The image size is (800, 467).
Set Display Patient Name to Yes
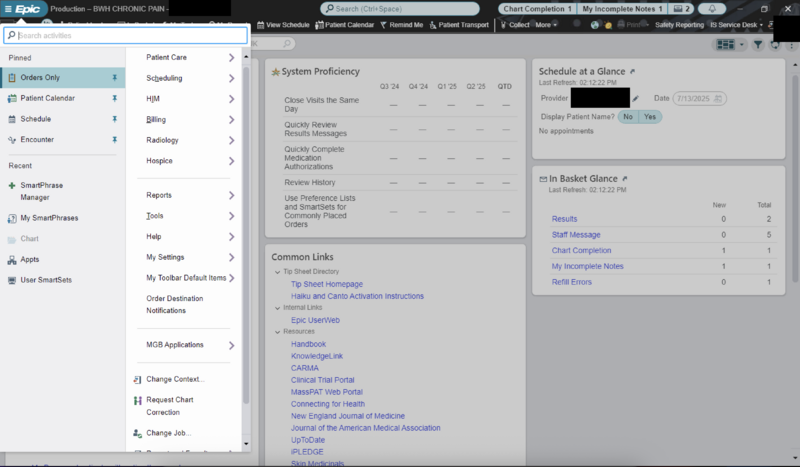point(650,116)
